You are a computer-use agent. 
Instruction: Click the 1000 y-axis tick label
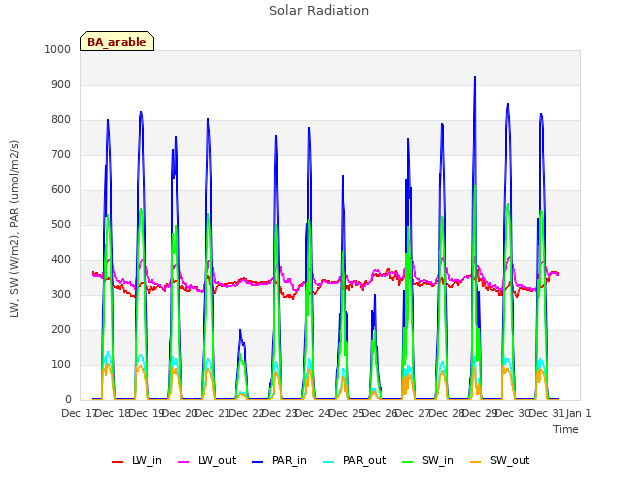coord(58,49)
